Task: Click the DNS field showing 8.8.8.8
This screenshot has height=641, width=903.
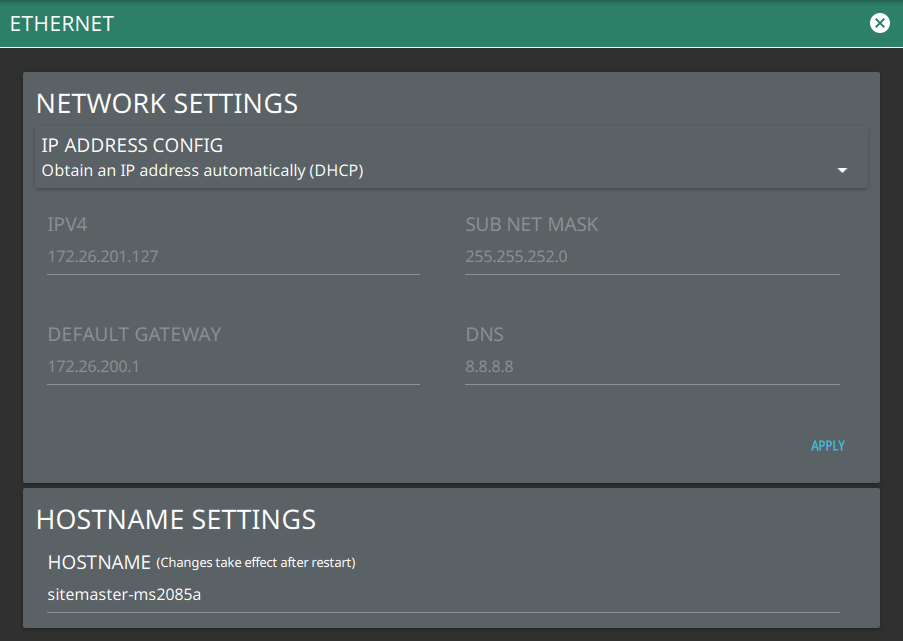Action: (x=651, y=367)
